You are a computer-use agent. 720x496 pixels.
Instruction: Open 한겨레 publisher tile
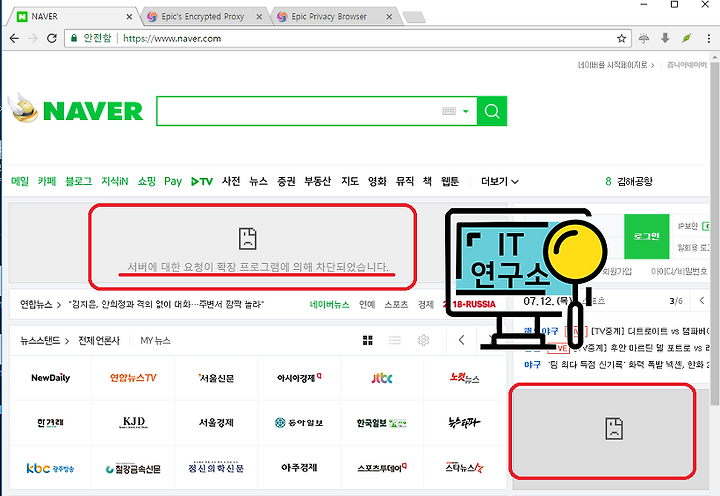pos(51,423)
